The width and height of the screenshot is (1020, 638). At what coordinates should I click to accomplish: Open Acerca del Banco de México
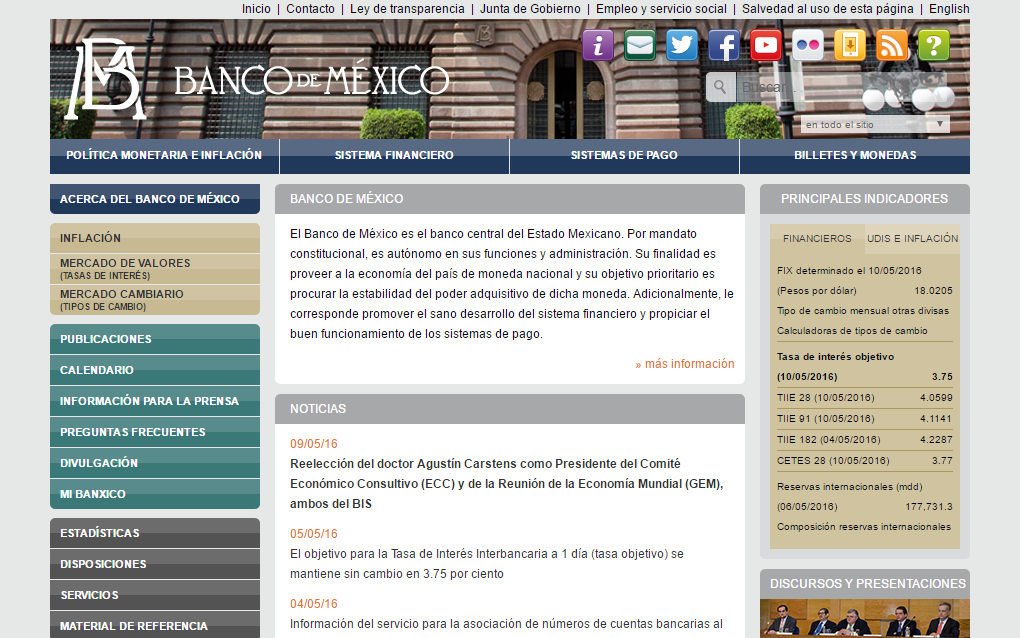point(155,199)
